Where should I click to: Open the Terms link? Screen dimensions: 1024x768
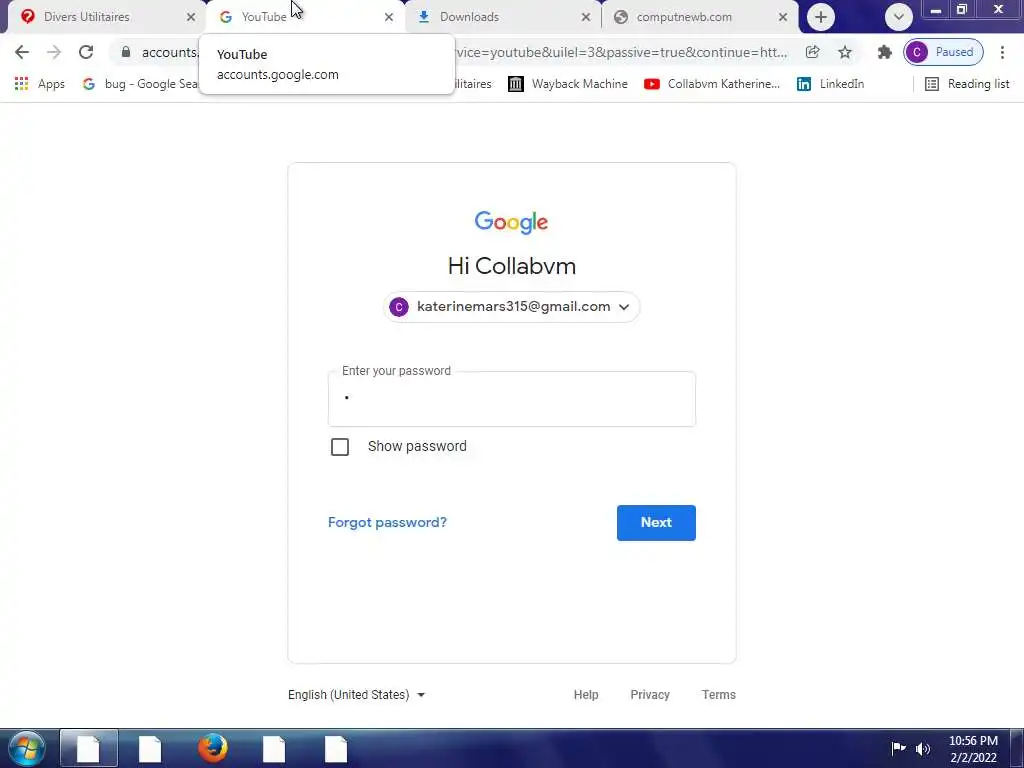tap(719, 695)
